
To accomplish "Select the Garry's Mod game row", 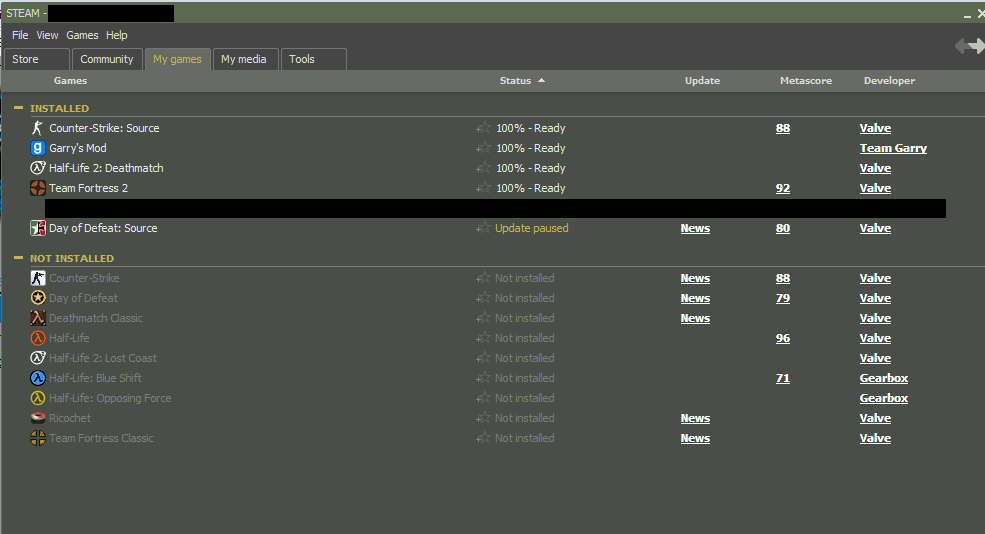I will (492, 148).
